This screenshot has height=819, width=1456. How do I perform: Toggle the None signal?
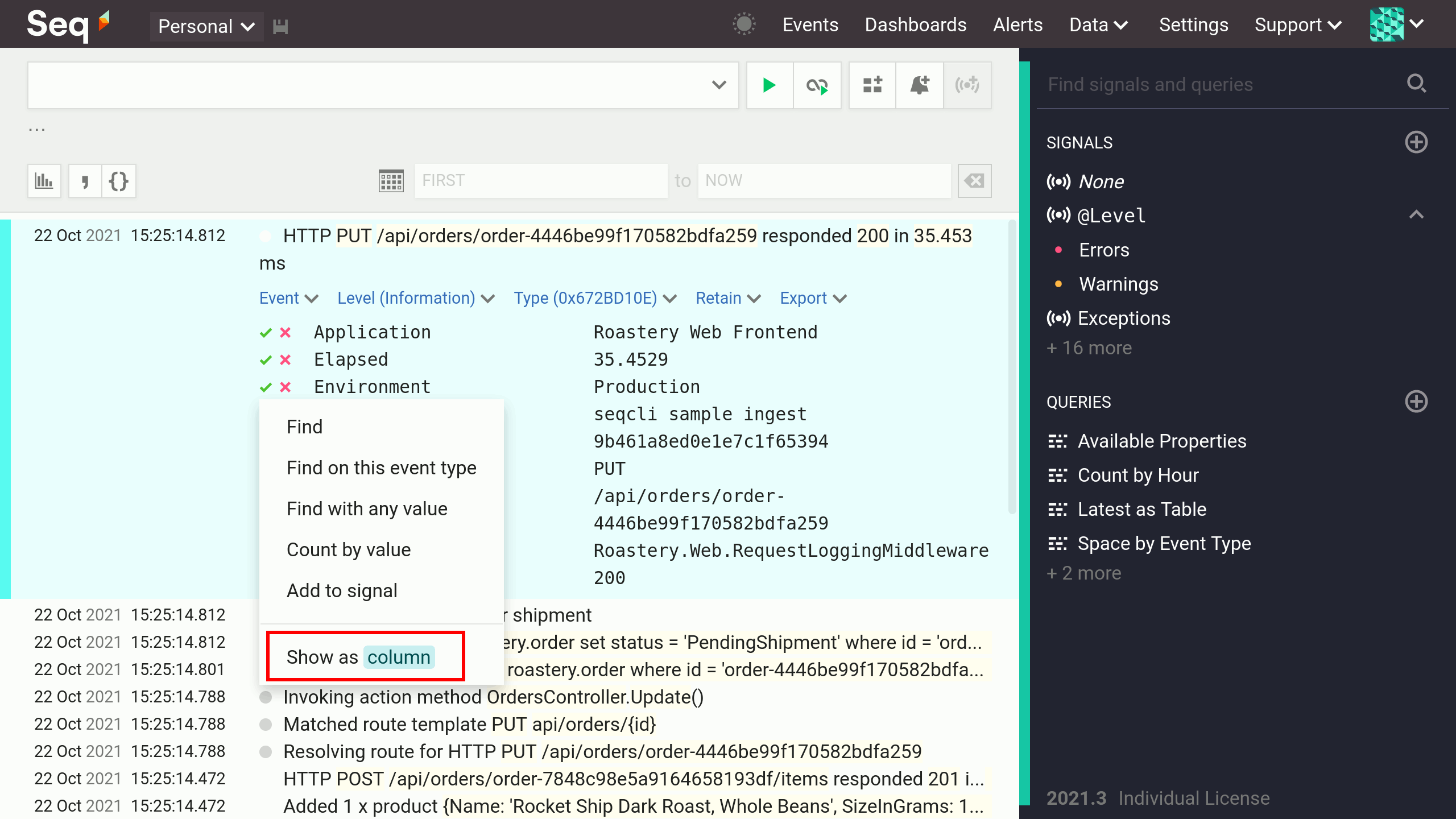pyautogui.click(x=1085, y=181)
